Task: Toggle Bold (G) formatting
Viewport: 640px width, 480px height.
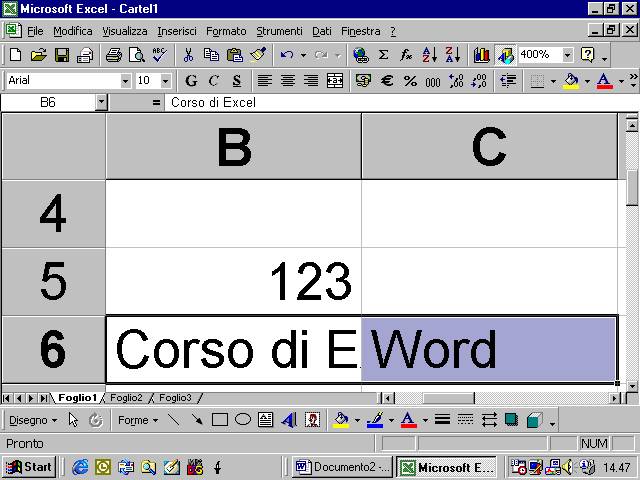Action: [x=191, y=80]
